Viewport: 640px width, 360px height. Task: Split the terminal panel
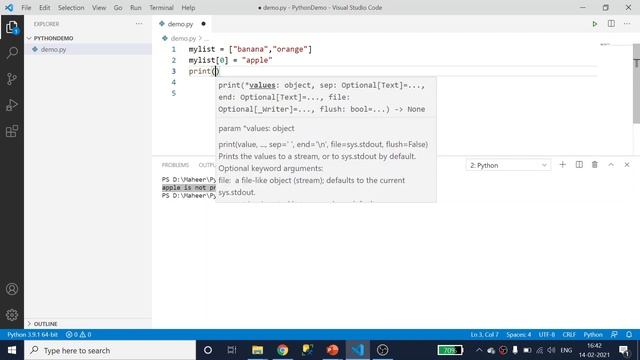(x=579, y=164)
